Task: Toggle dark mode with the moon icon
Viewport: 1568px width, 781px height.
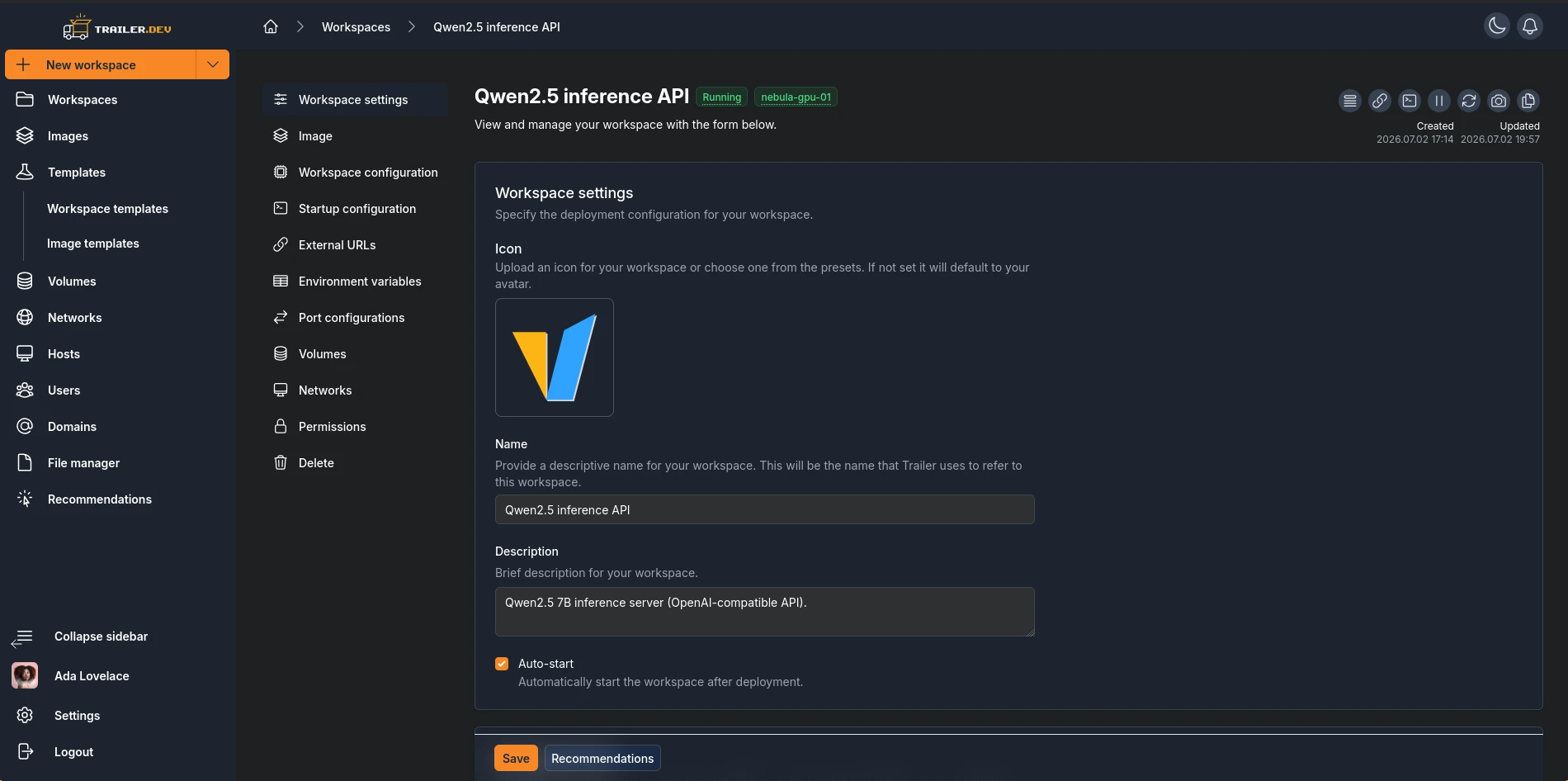Action: tap(1497, 26)
